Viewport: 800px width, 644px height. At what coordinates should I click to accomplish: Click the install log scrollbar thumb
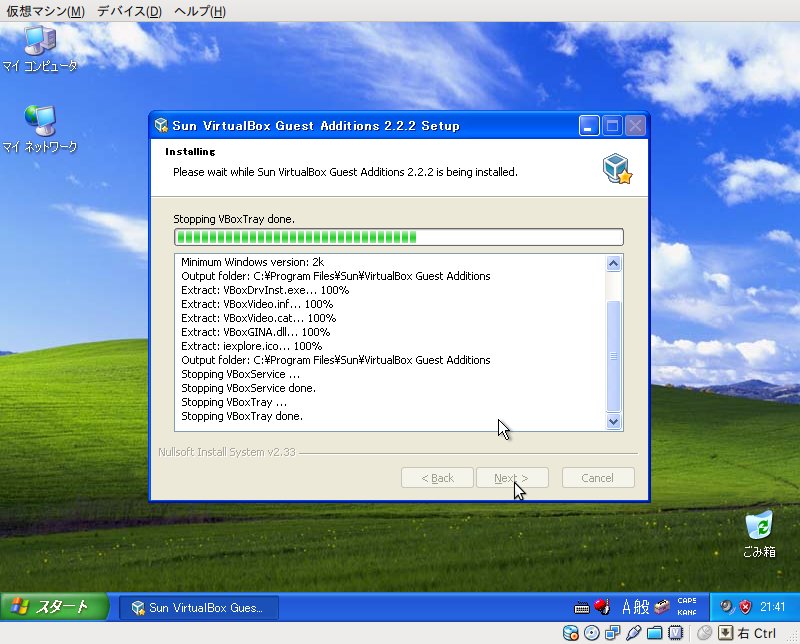click(x=613, y=356)
